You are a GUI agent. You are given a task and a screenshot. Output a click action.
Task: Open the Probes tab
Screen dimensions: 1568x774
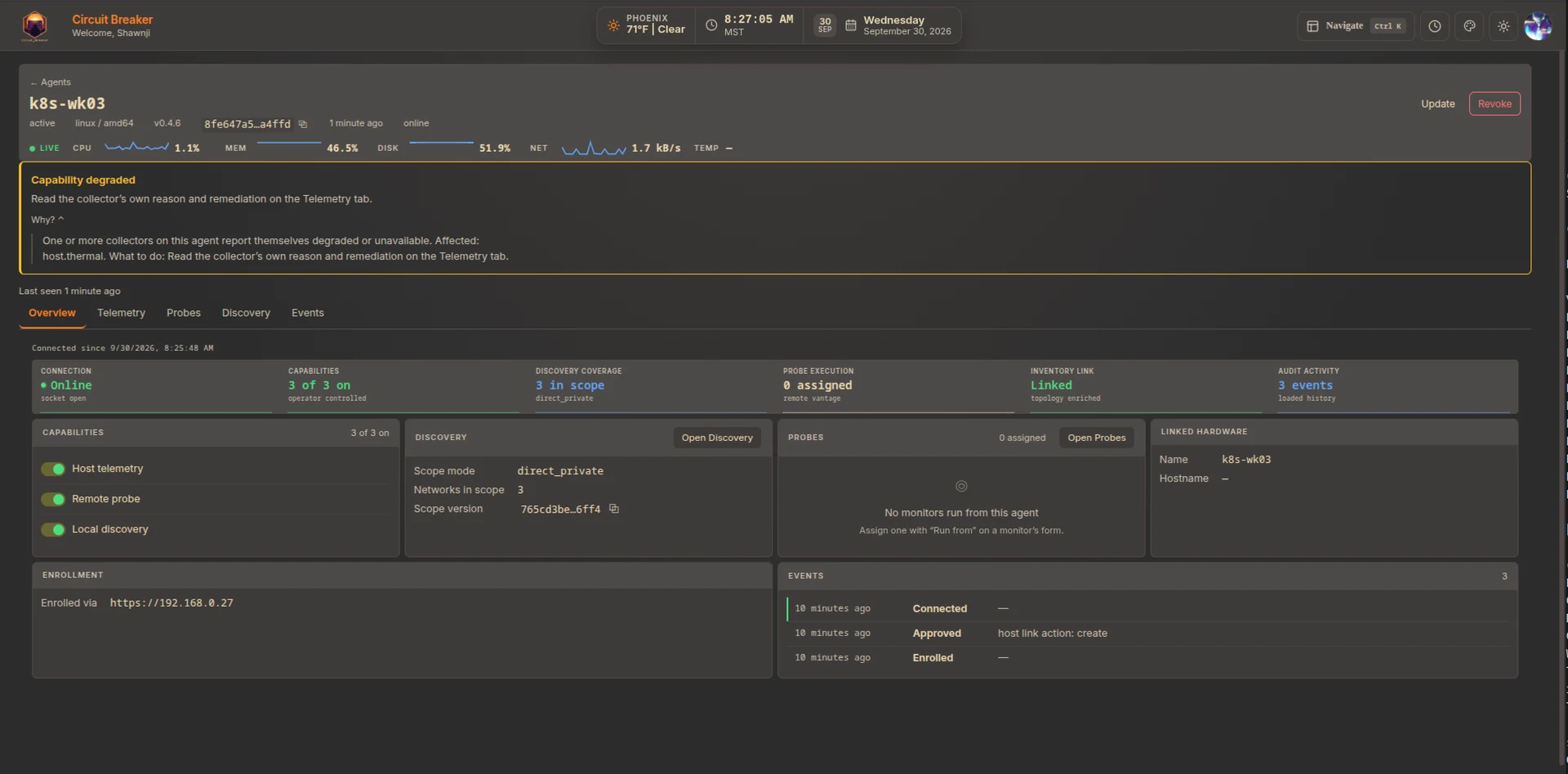[184, 313]
